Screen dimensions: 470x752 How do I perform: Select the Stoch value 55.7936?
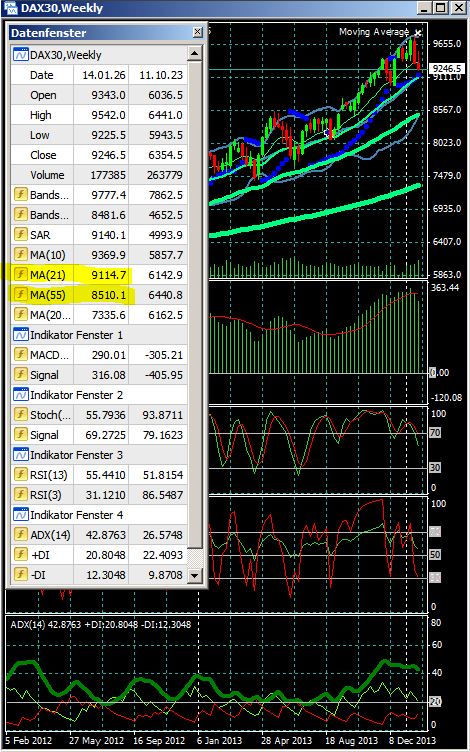[x=106, y=415]
